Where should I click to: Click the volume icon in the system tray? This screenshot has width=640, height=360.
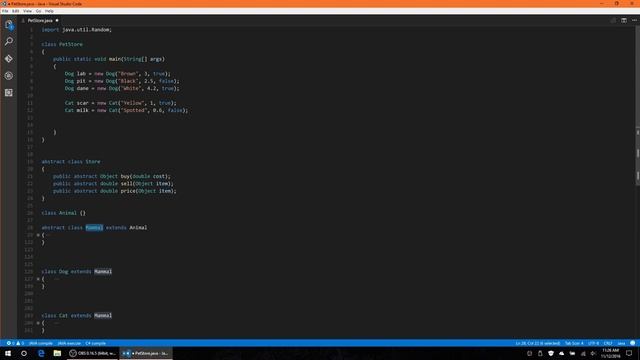(593, 353)
